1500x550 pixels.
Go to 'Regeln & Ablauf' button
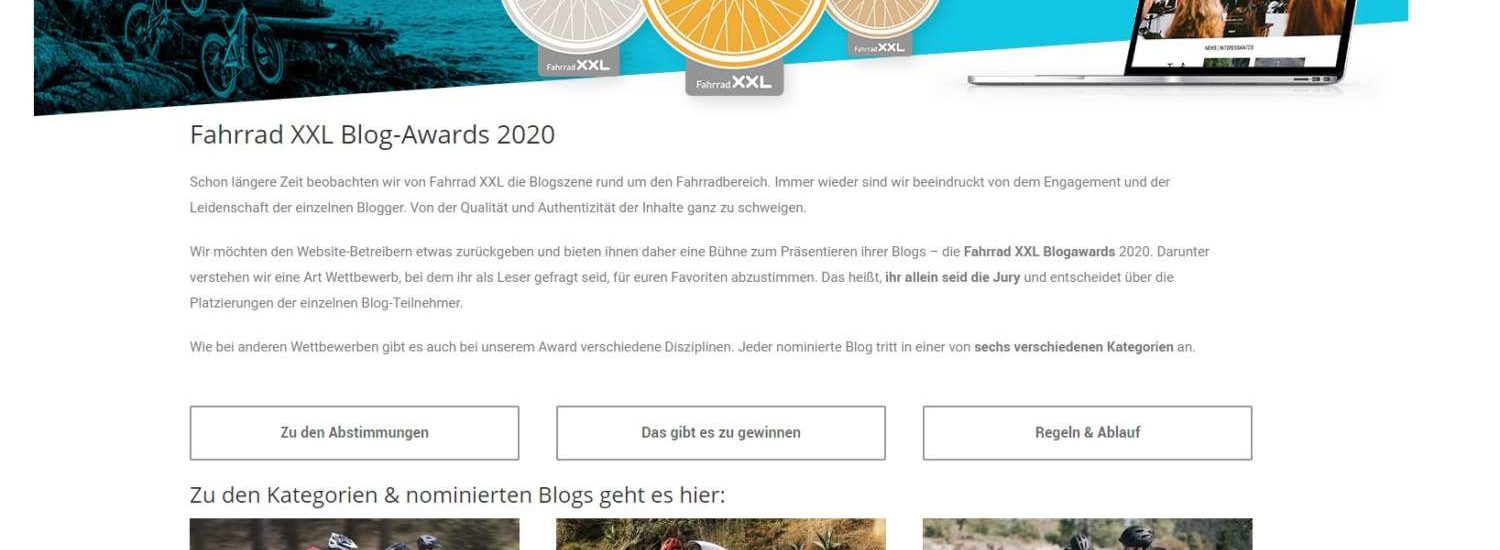(1087, 433)
